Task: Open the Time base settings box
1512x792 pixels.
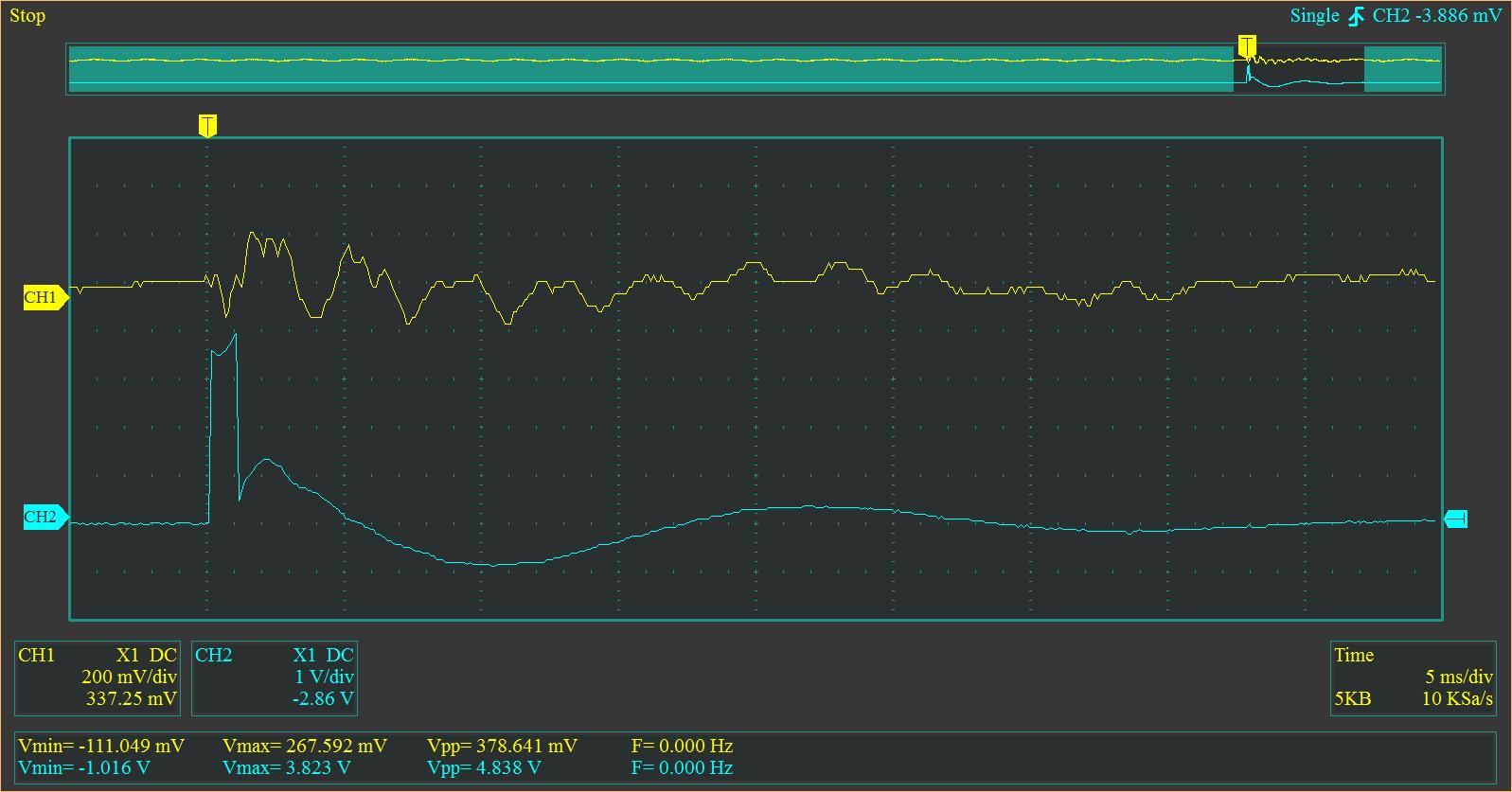Action: point(1414,678)
